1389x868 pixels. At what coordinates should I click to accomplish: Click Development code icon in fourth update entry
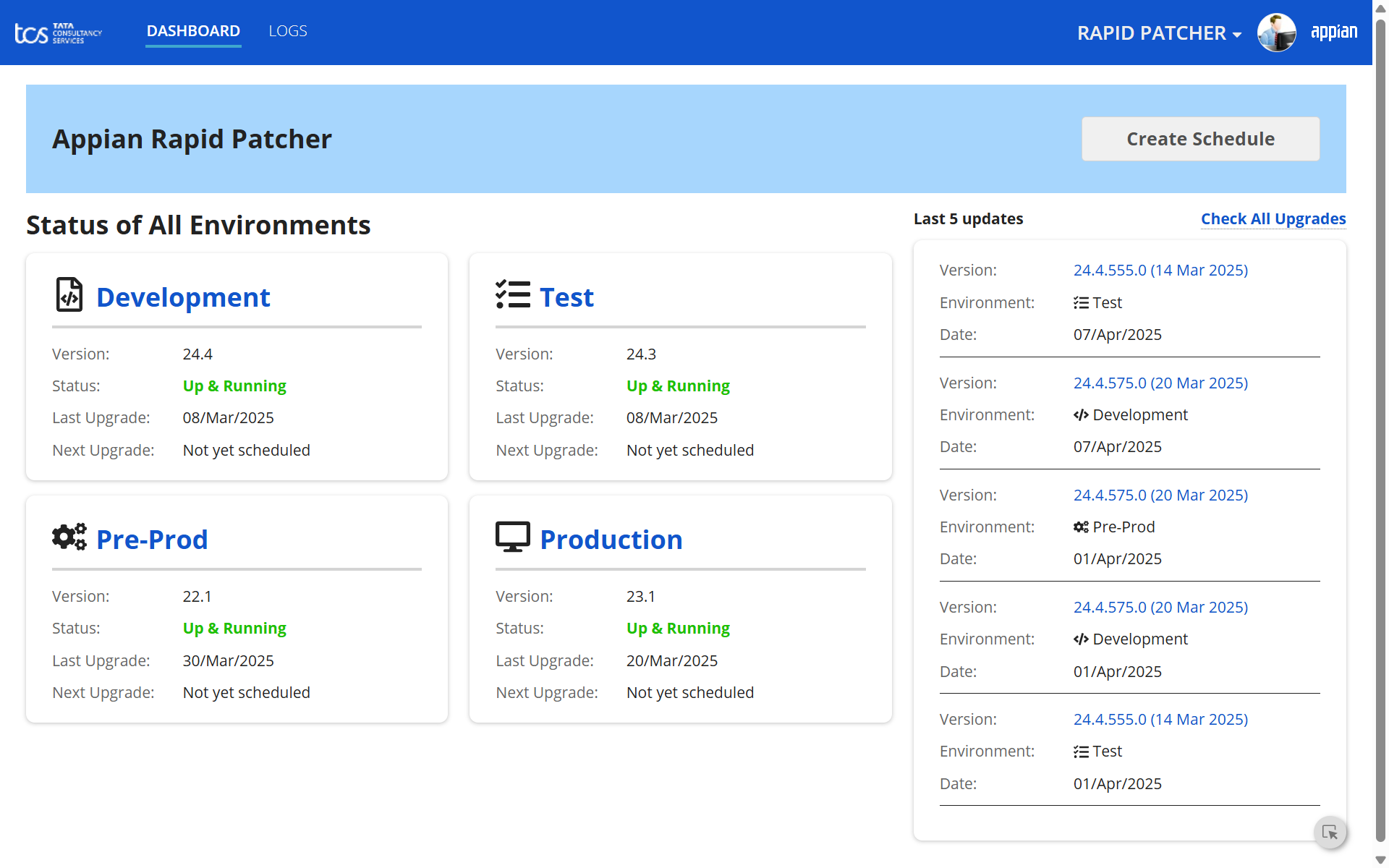(x=1081, y=639)
